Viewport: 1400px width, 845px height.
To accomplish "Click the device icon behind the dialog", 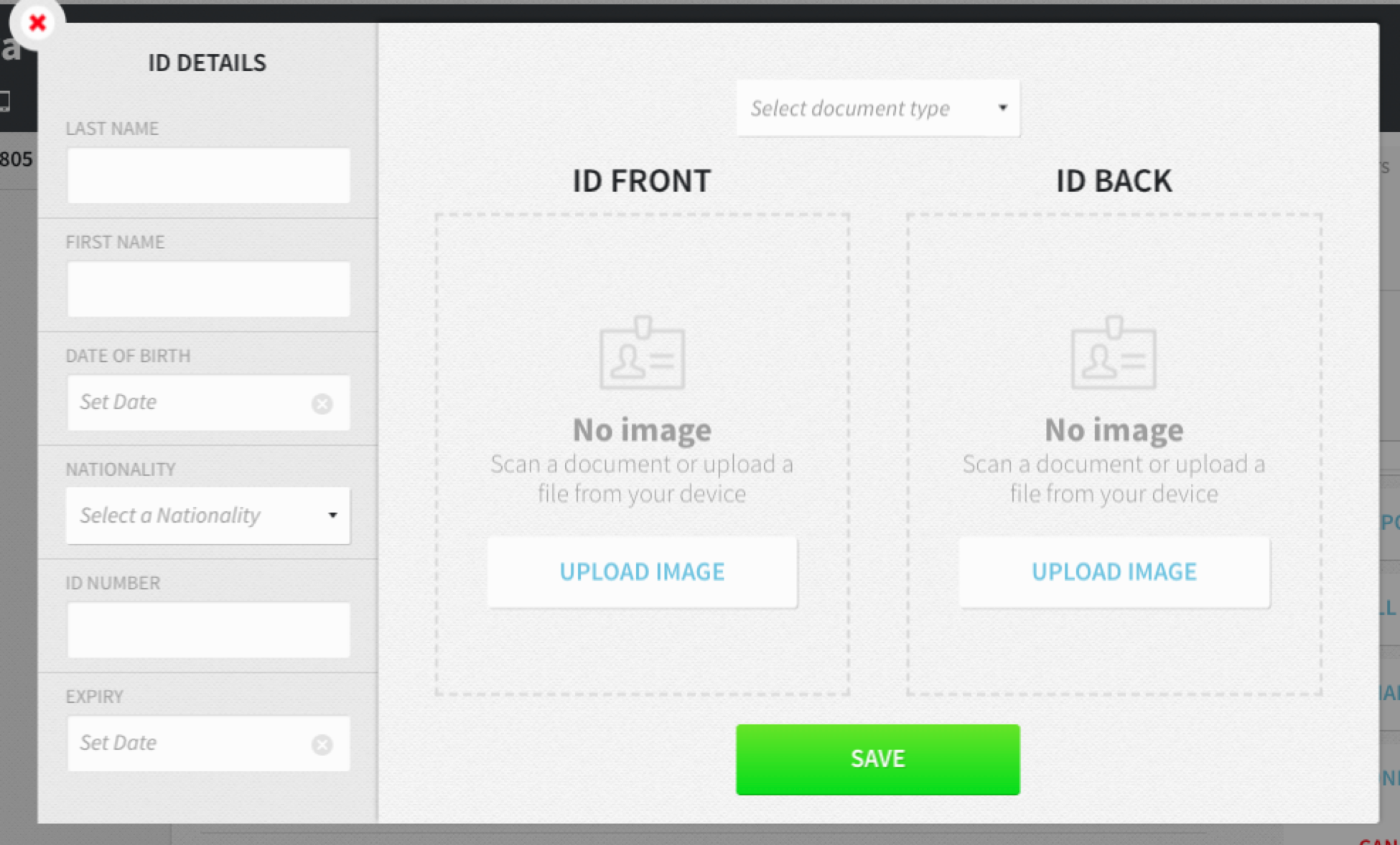I will tap(4, 101).
